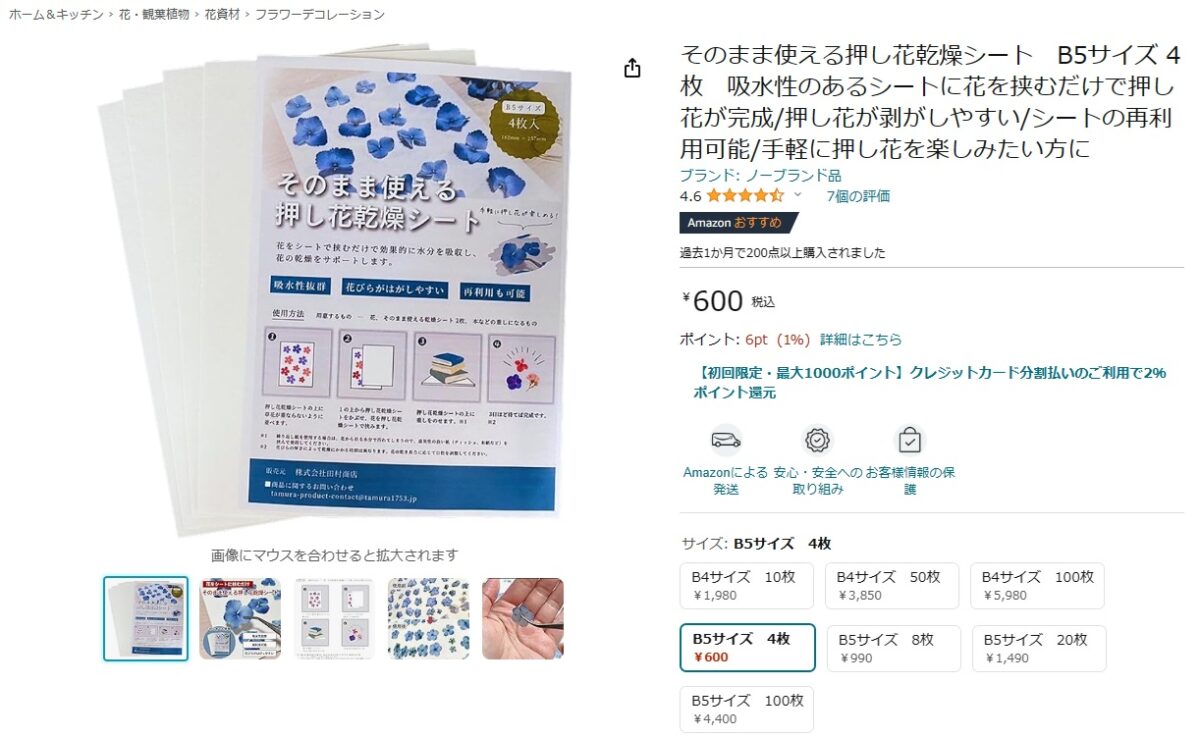Choose B5サイズ 20枚 option
The height and width of the screenshot is (737, 1200).
1039,648
